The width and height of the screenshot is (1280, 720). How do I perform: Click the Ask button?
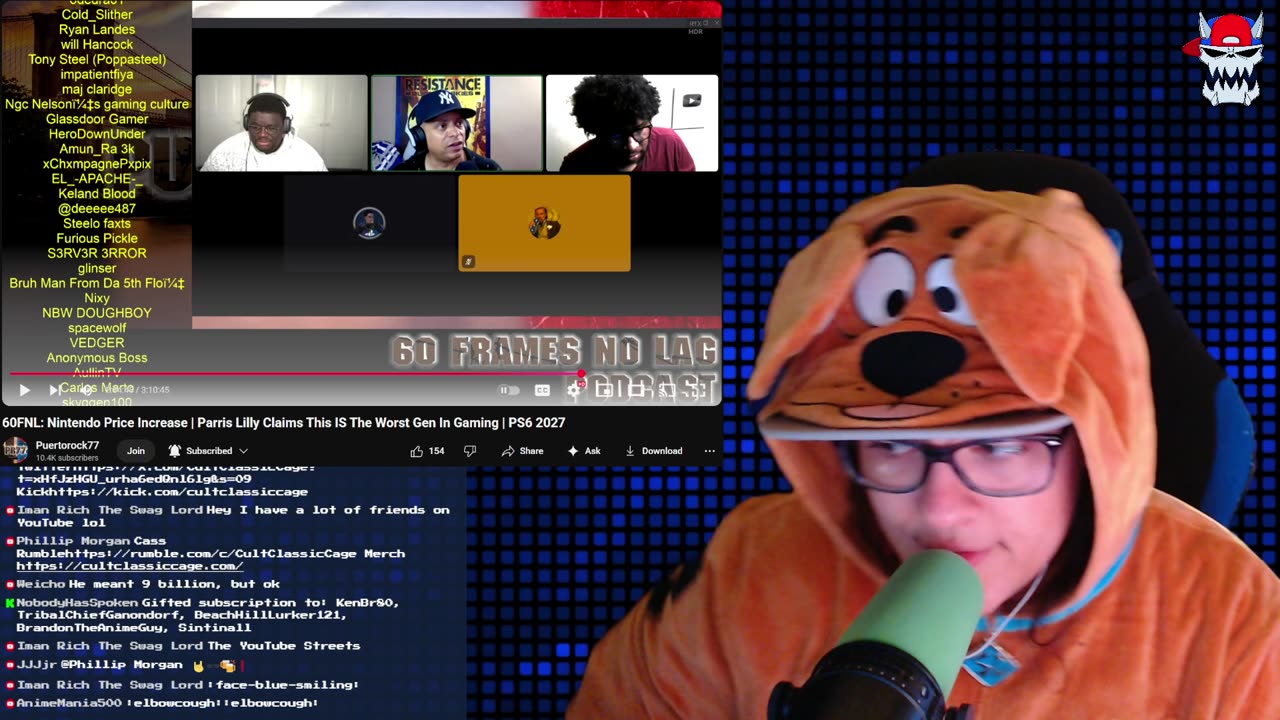click(x=584, y=451)
